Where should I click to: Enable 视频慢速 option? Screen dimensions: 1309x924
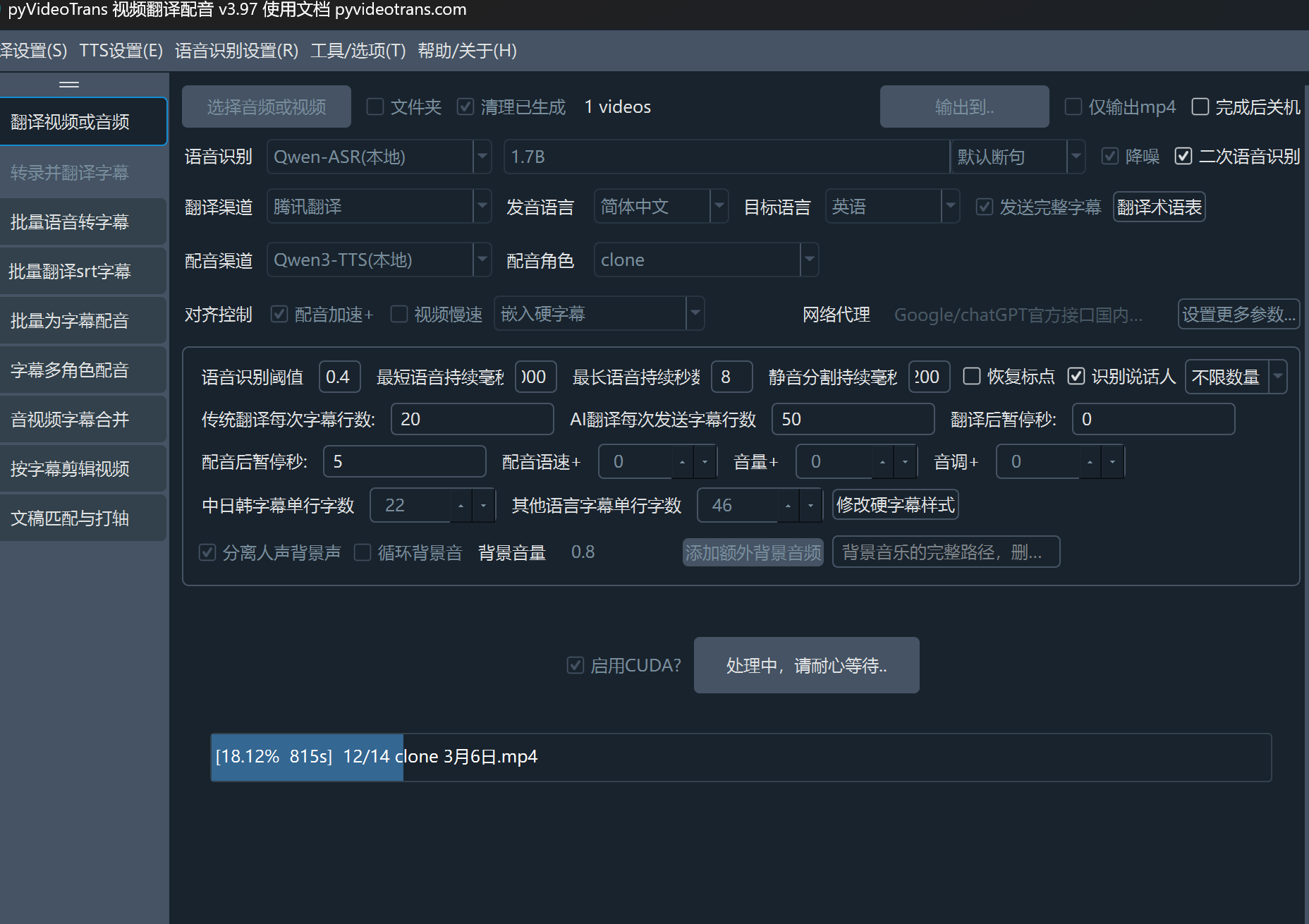coord(398,314)
